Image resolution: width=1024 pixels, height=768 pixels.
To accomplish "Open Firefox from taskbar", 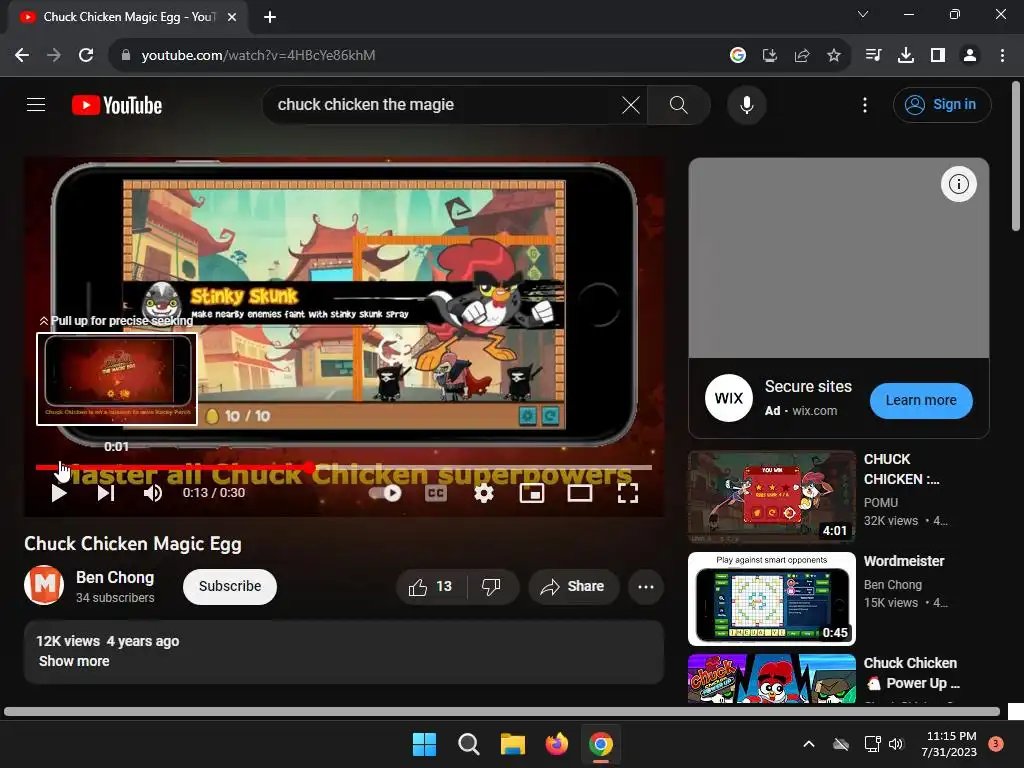I will tap(556, 744).
